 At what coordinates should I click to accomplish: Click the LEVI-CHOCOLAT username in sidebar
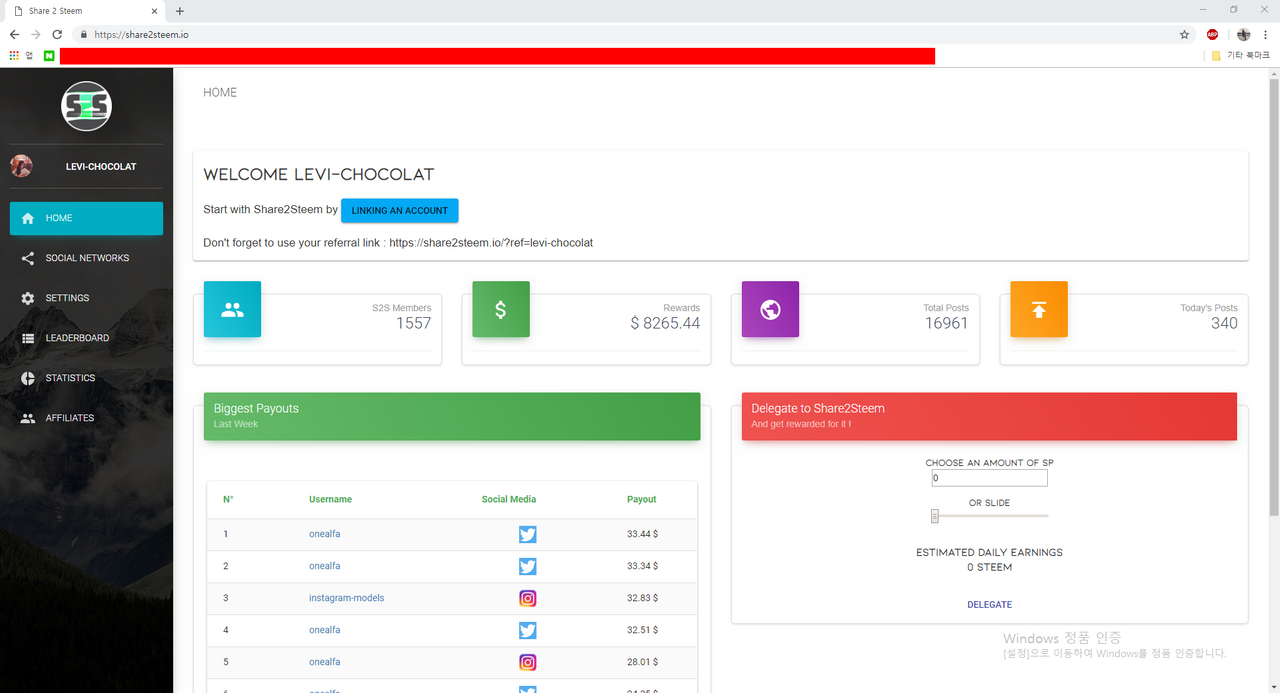click(101, 167)
